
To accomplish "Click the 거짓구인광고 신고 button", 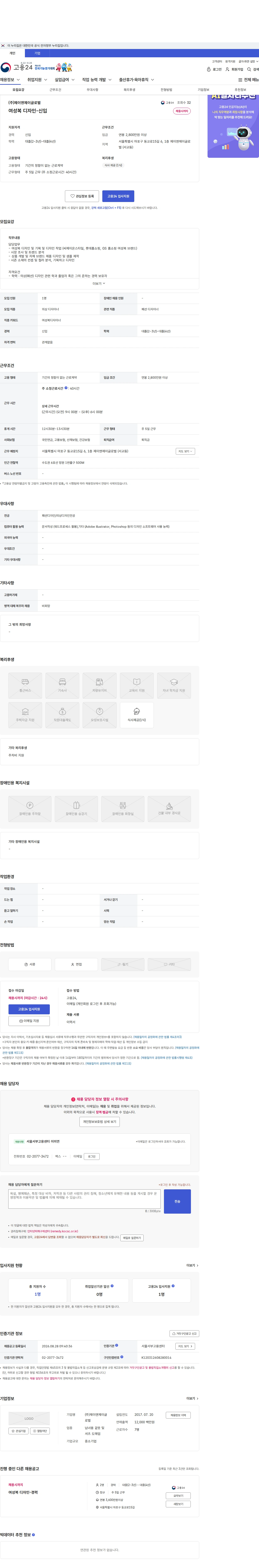I will 184,1334.
